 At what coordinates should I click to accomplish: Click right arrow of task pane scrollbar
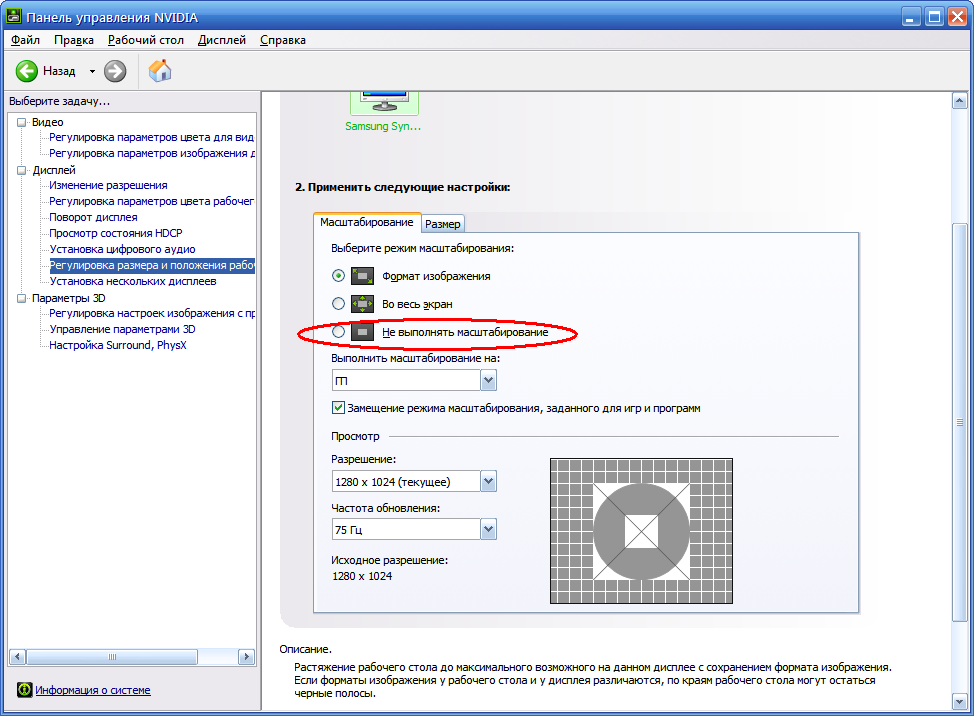tap(247, 656)
